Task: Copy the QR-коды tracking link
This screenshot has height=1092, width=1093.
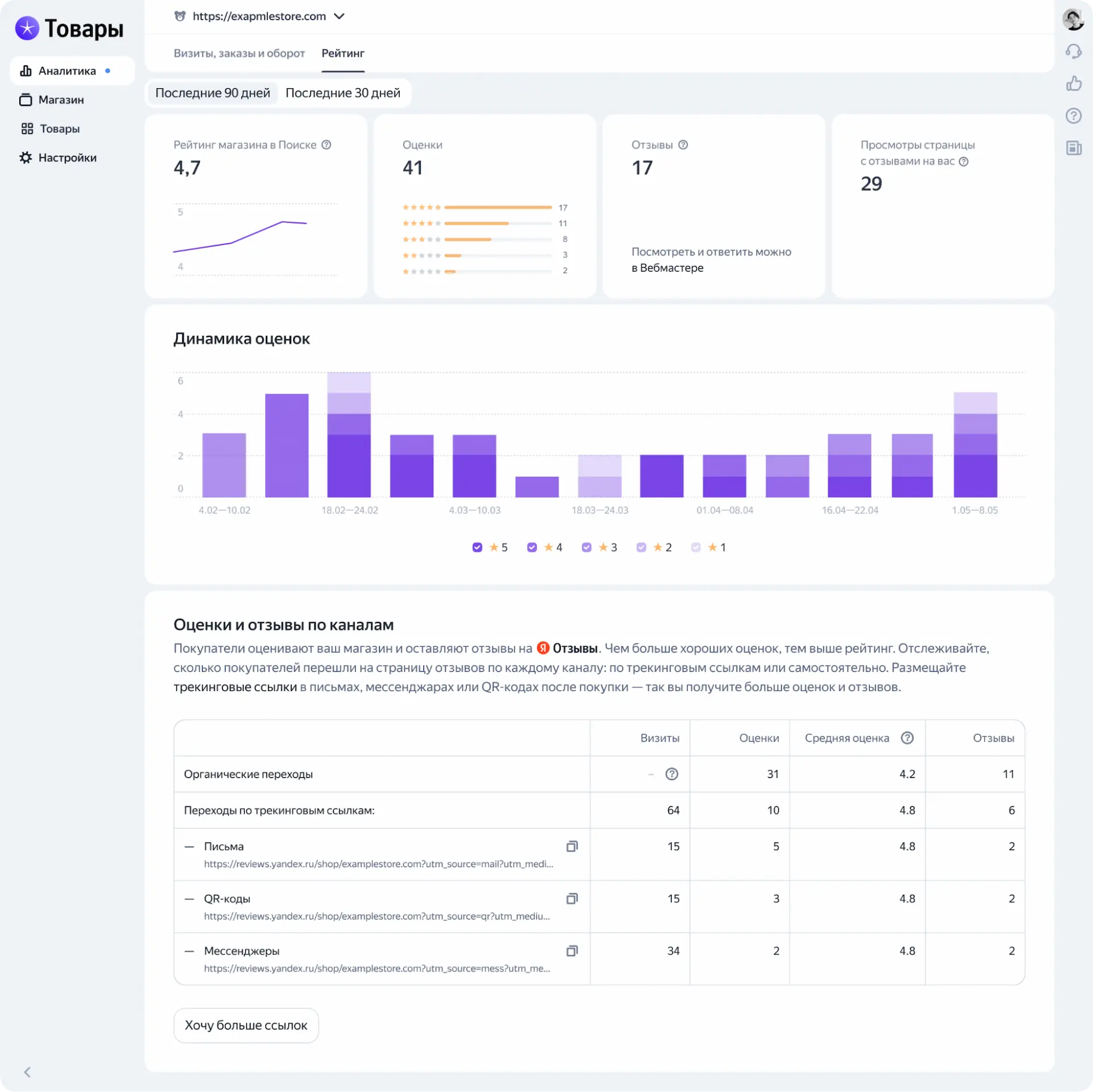Action: (572, 898)
